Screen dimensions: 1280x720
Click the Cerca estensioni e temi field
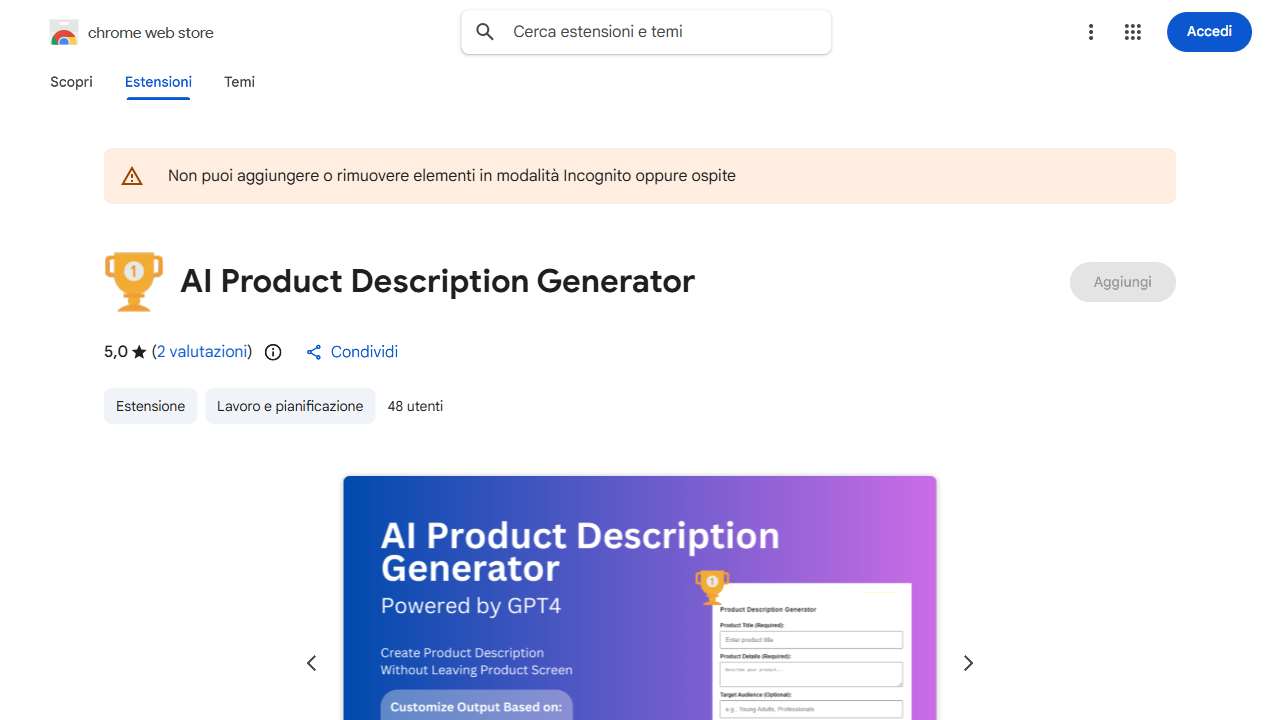point(645,31)
